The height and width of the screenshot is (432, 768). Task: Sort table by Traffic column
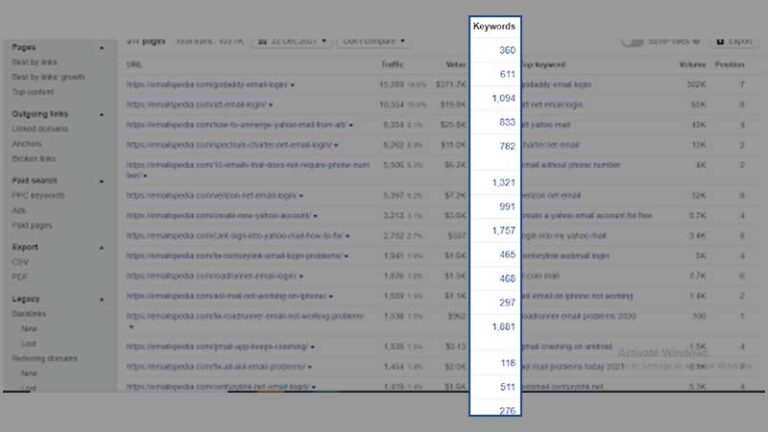[392, 65]
